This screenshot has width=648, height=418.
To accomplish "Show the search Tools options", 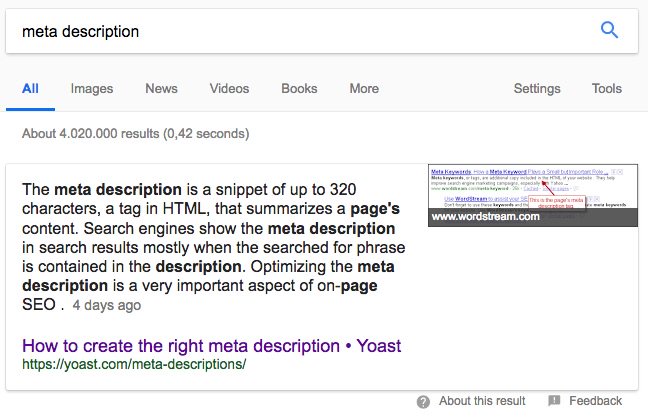I will point(607,88).
